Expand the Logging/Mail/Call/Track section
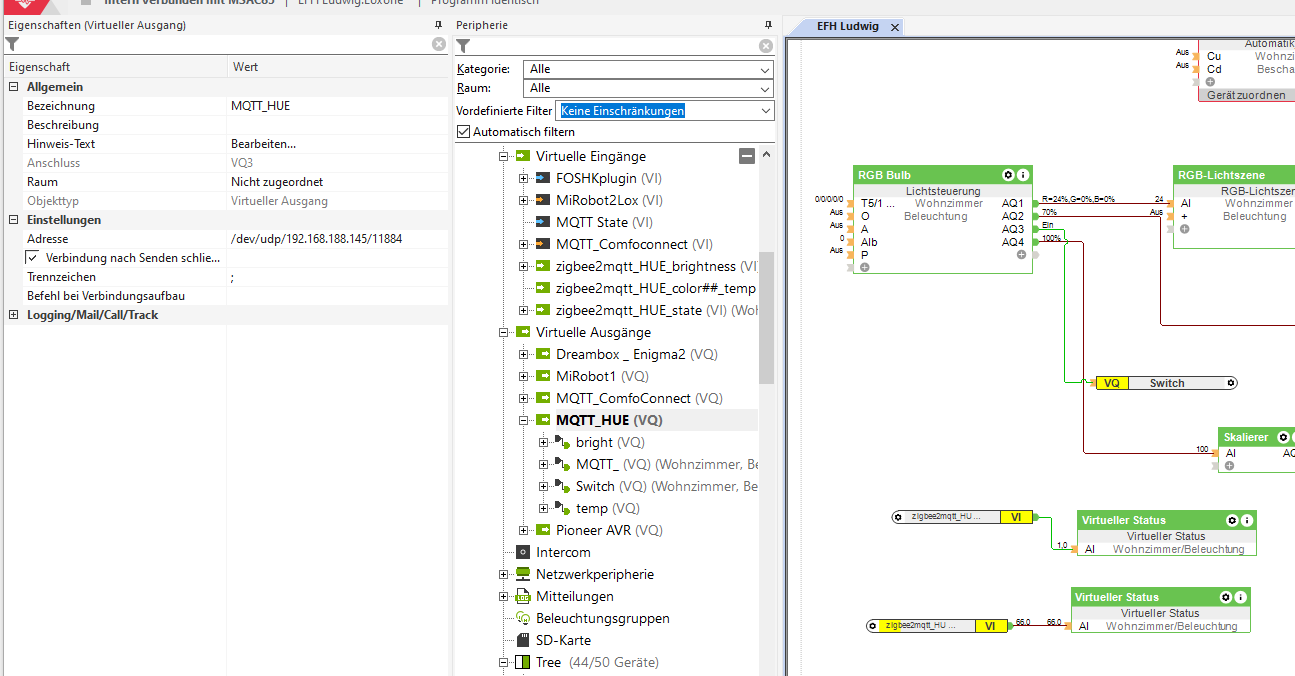Viewport: 1295px width, 676px height. point(14,315)
